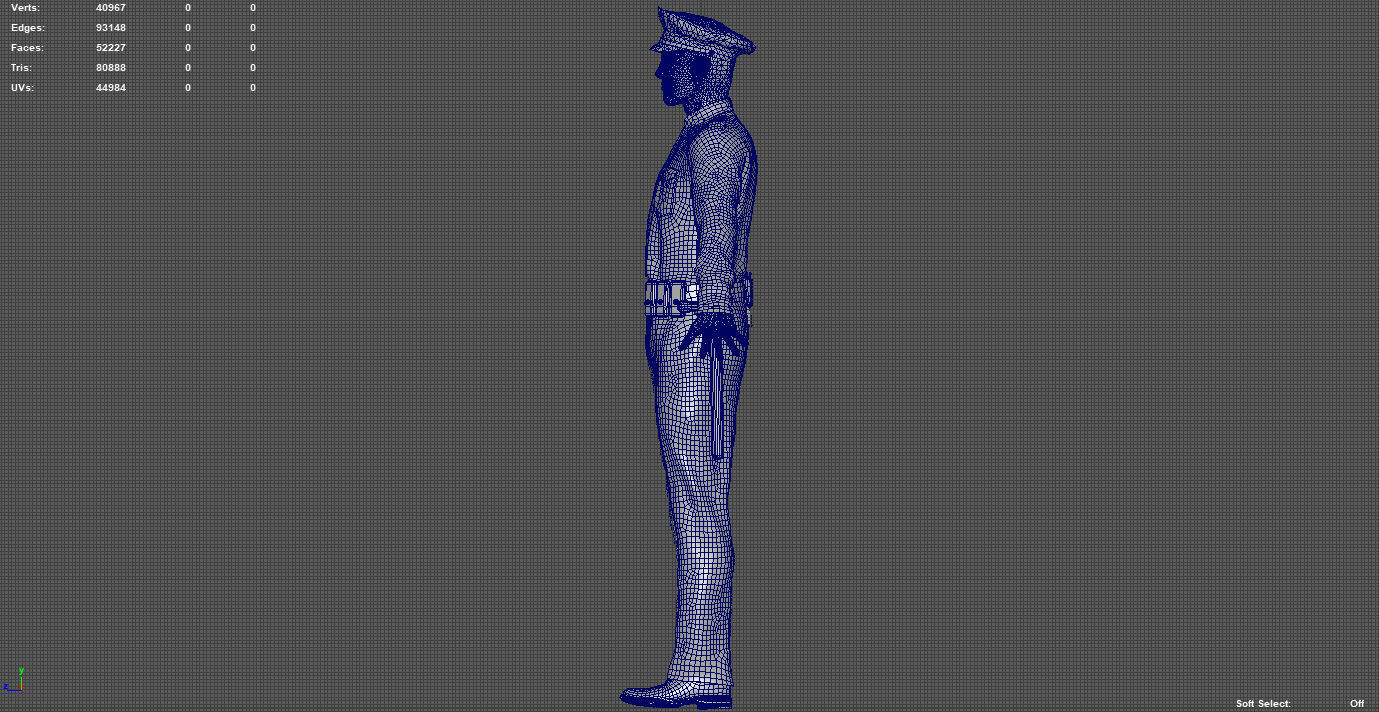Image resolution: width=1379 pixels, height=712 pixels.
Task: Click the "Tris:" heads-up label
Action: pos(21,68)
